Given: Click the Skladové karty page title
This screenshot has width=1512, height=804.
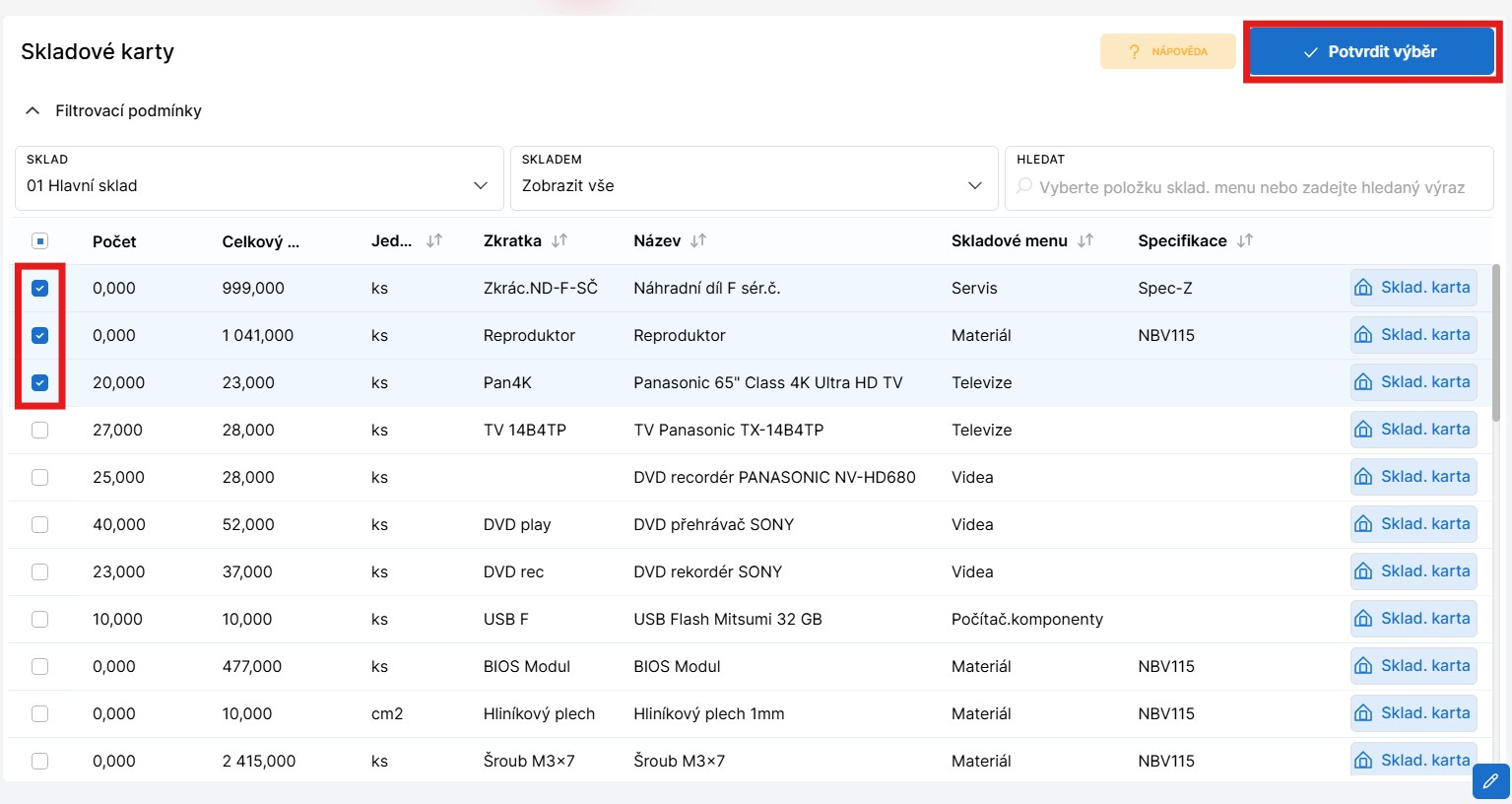Looking at the screenshot, I should pyautogui.click(x=98, y=51).
